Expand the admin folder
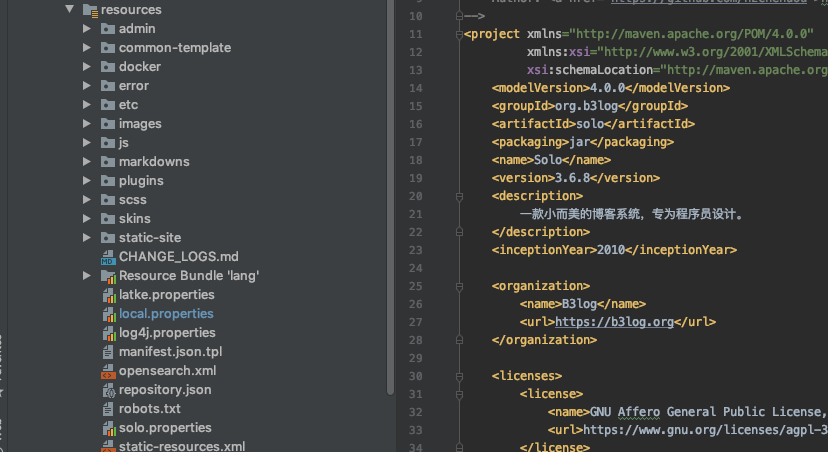The image size is (828, 452). tap(87, 29)
